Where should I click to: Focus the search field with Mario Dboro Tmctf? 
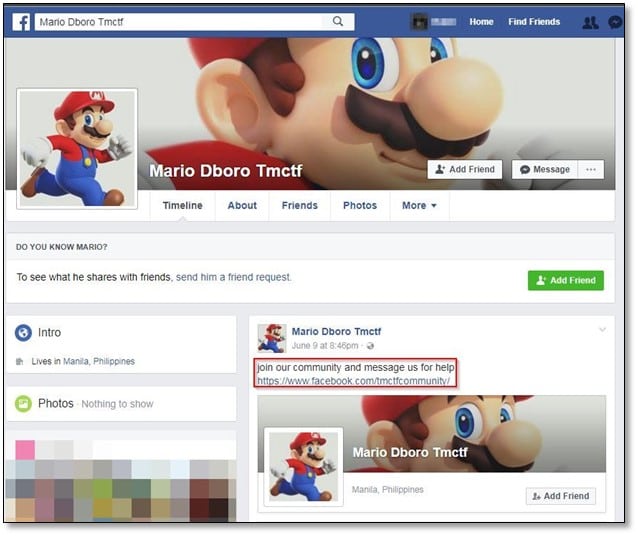180,21
